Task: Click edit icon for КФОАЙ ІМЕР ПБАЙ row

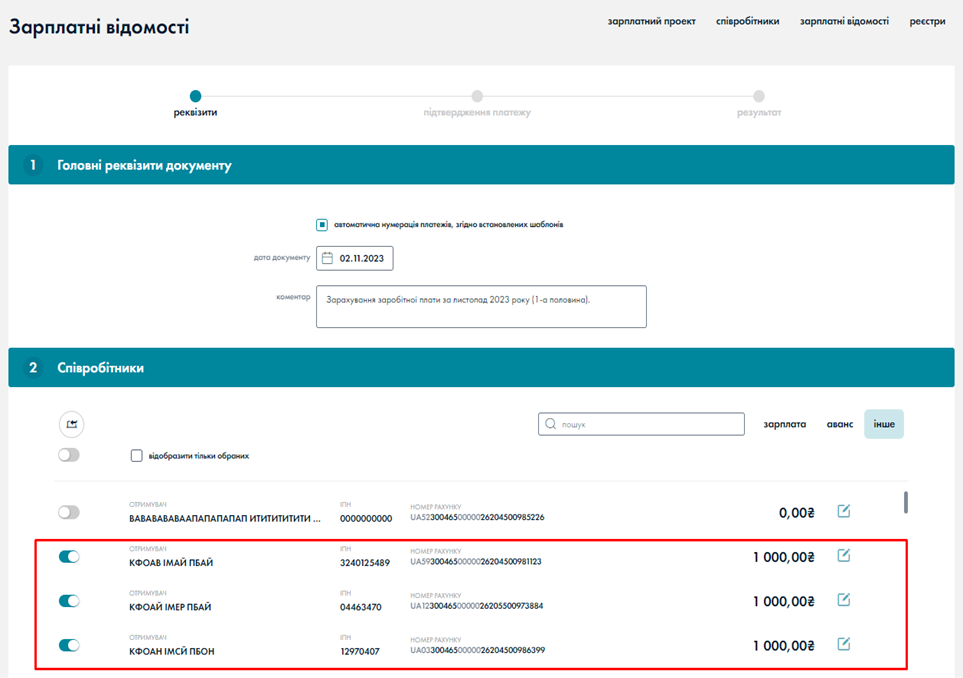Action: pyautogui.click(x=843, y=600)
